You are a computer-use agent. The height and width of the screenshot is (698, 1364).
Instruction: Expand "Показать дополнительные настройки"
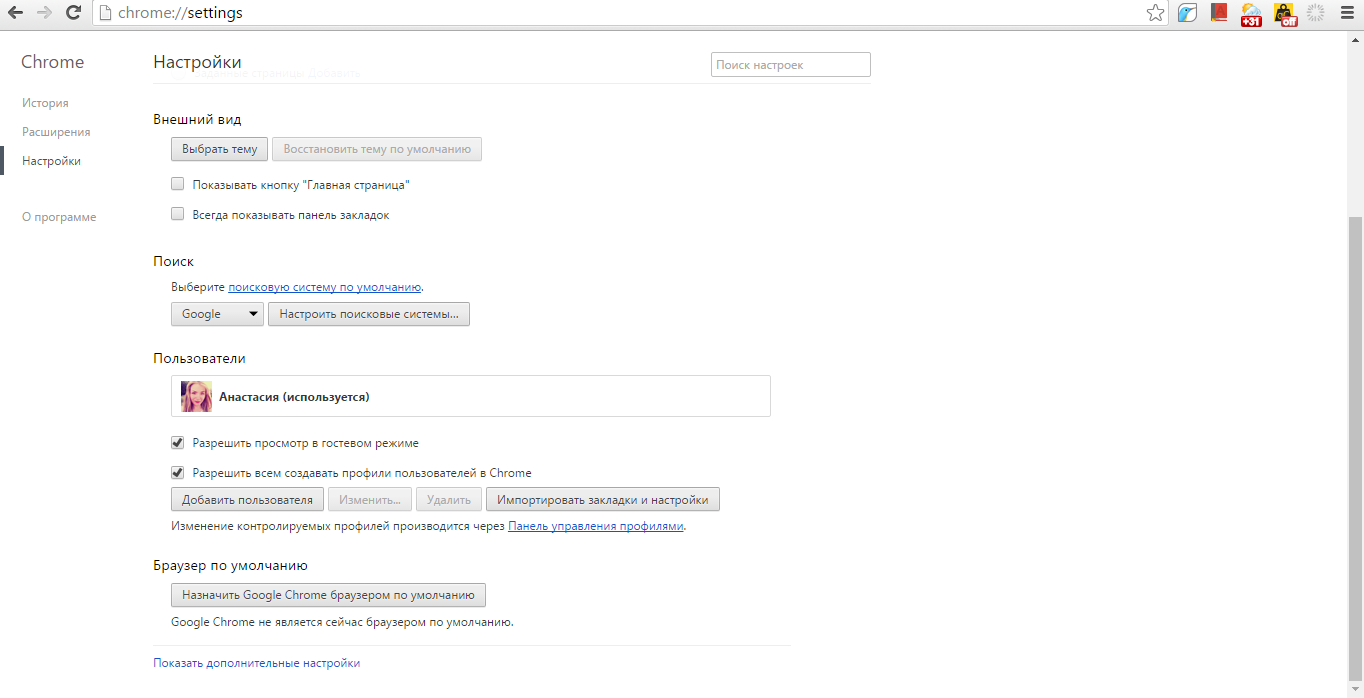256,663
